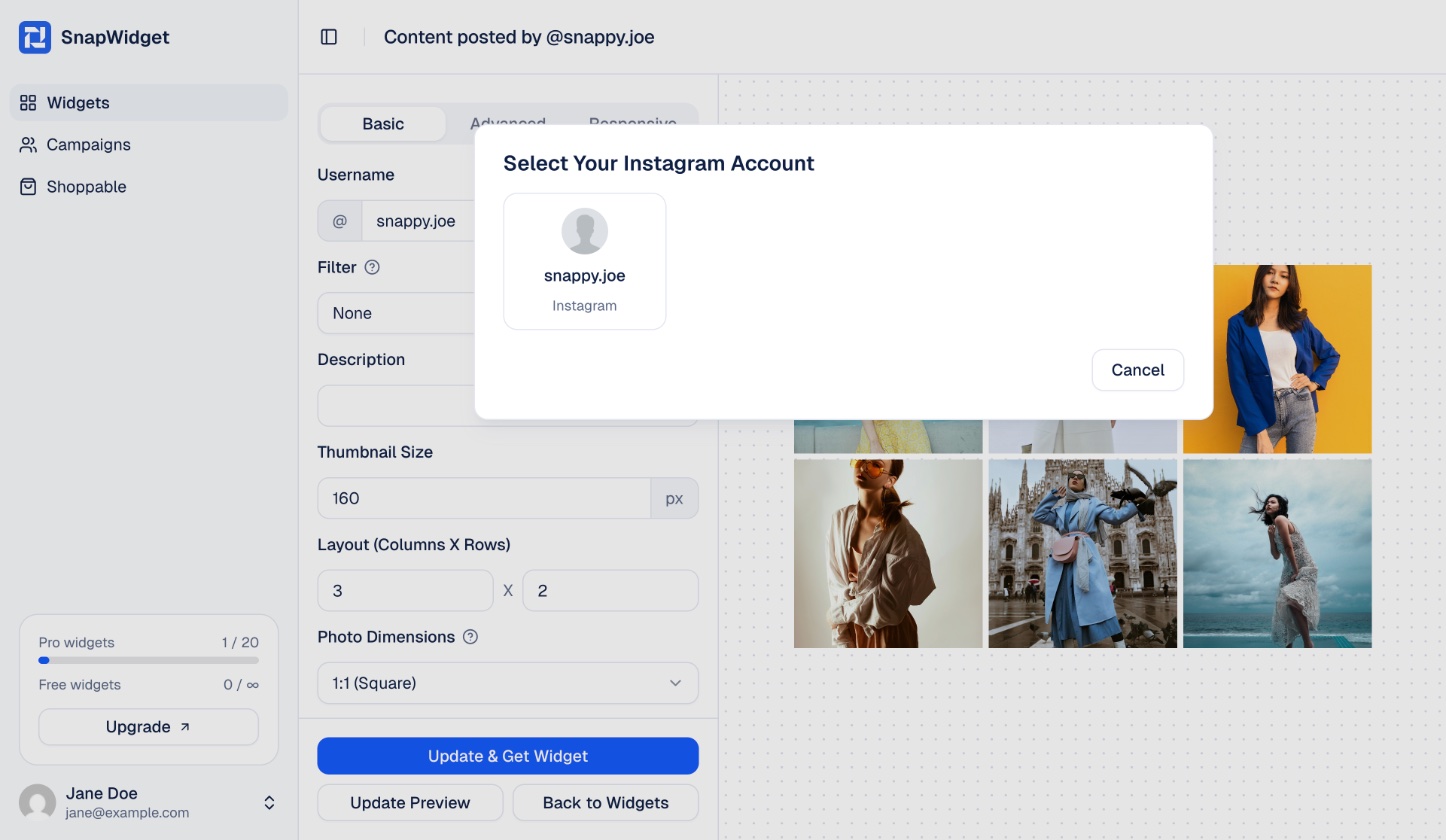Click the jane@example.com email text
This screenshot has width=1446, height=840.
pyautogui.click(x=127, y=813)
